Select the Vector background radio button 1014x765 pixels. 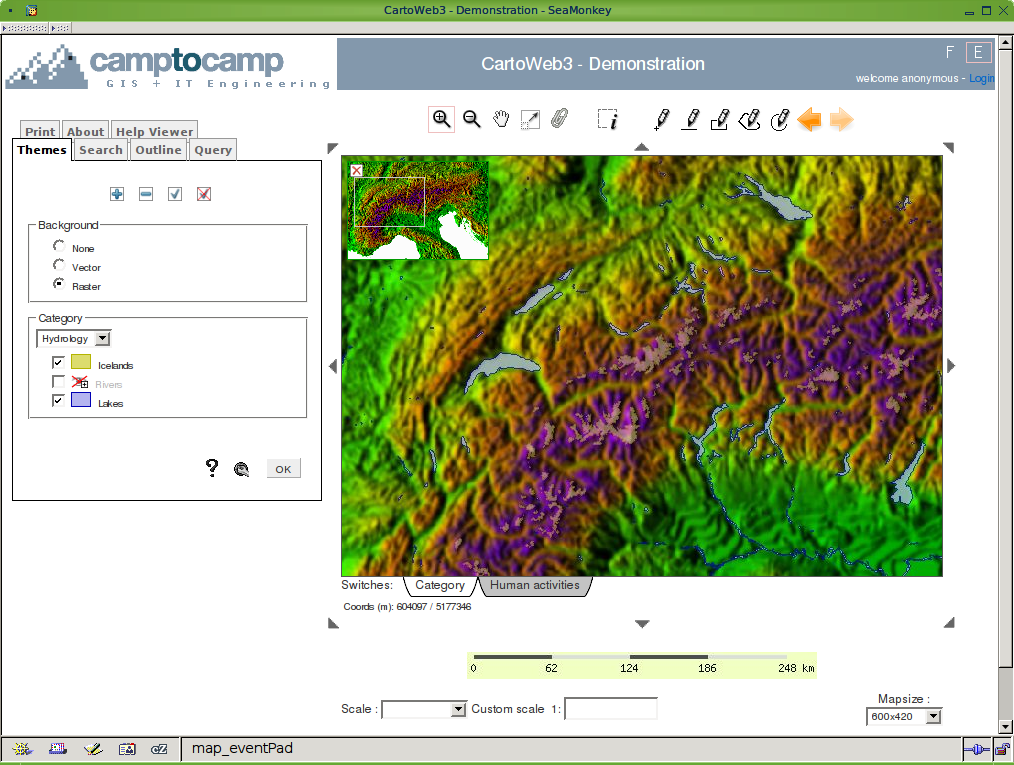(x=59, y=266)
